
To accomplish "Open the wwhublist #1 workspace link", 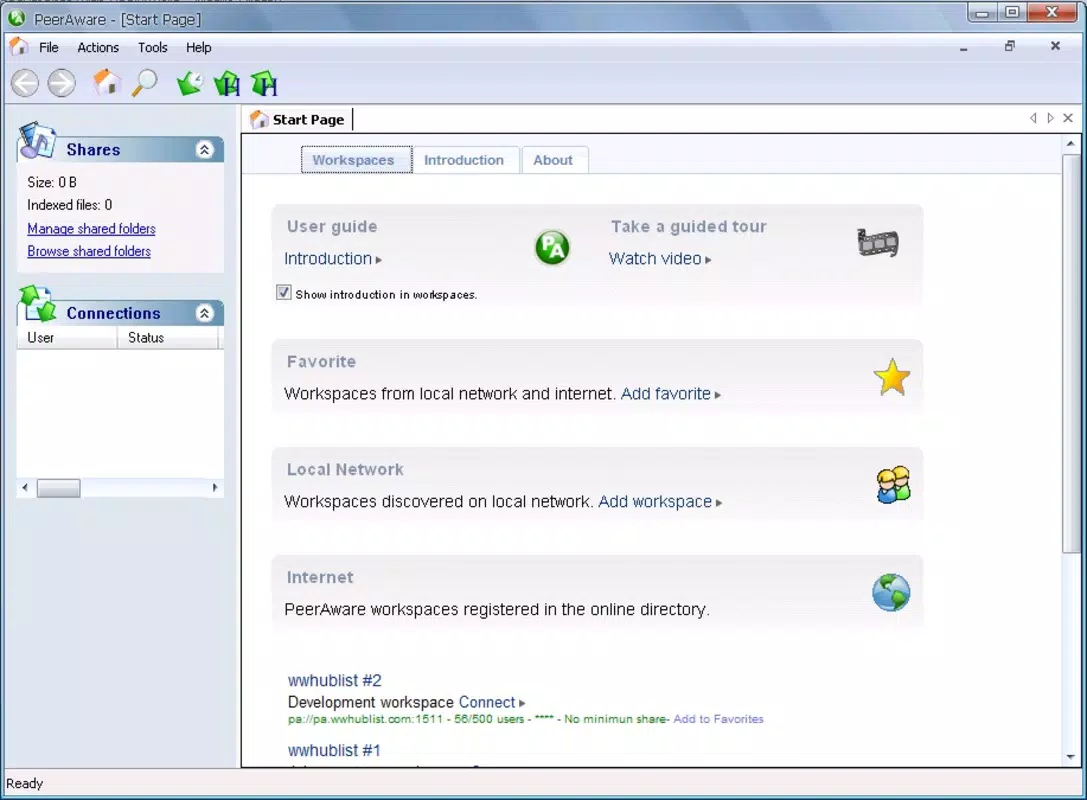I will [334, 750].
